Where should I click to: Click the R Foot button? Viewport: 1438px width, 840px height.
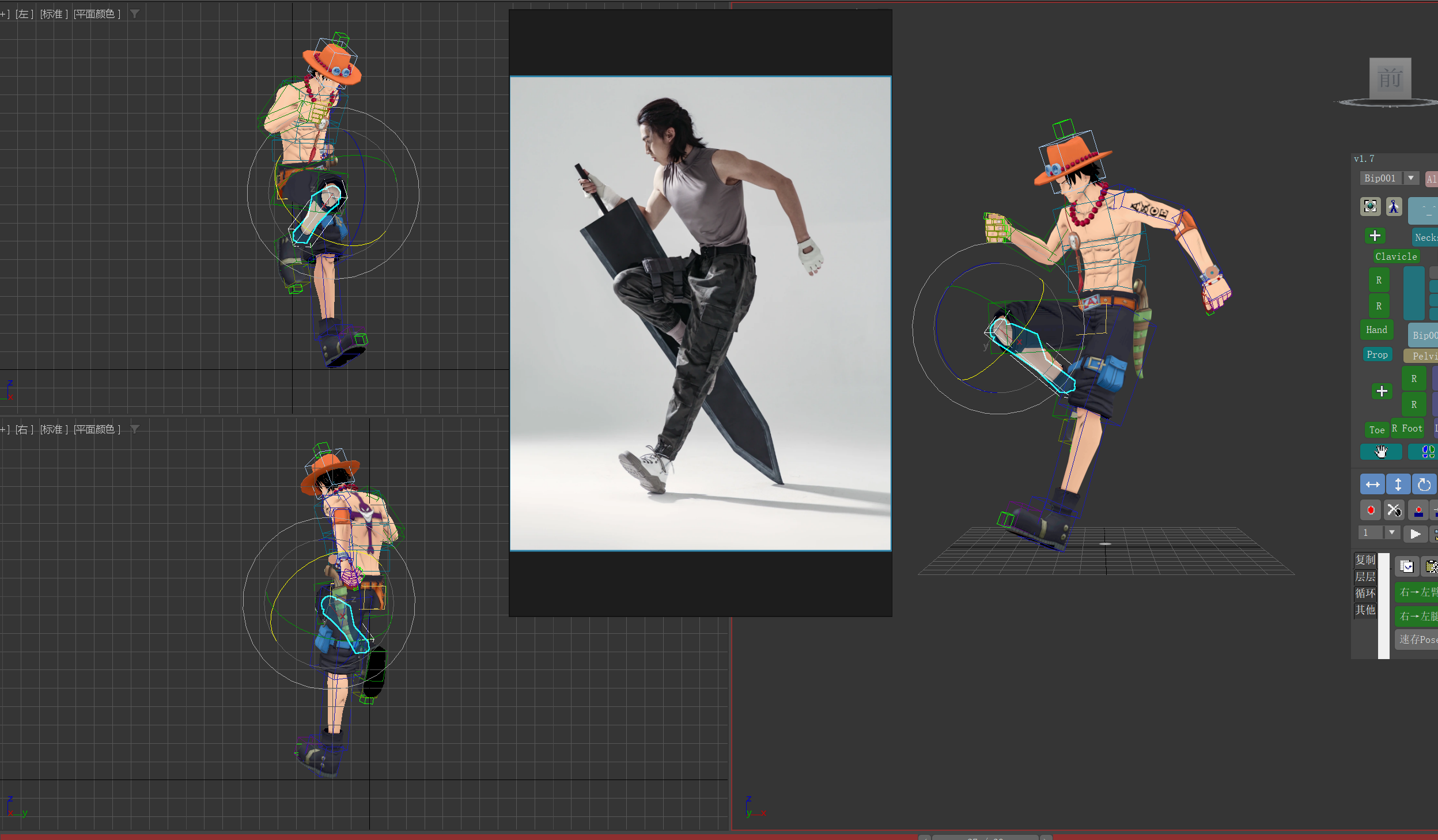(1407, 428)
